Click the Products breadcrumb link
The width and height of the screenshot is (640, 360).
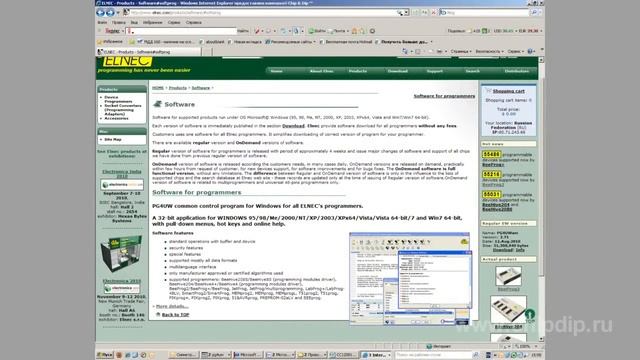pyautogui.click(x=178, y=88)
